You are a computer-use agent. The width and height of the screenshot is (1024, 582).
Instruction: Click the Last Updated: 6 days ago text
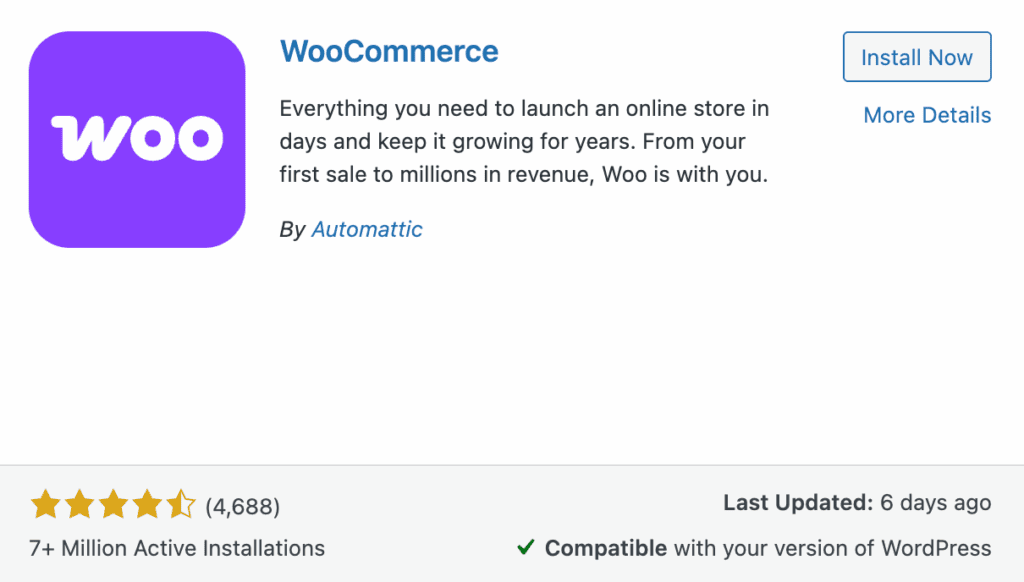tap(857, 503)
